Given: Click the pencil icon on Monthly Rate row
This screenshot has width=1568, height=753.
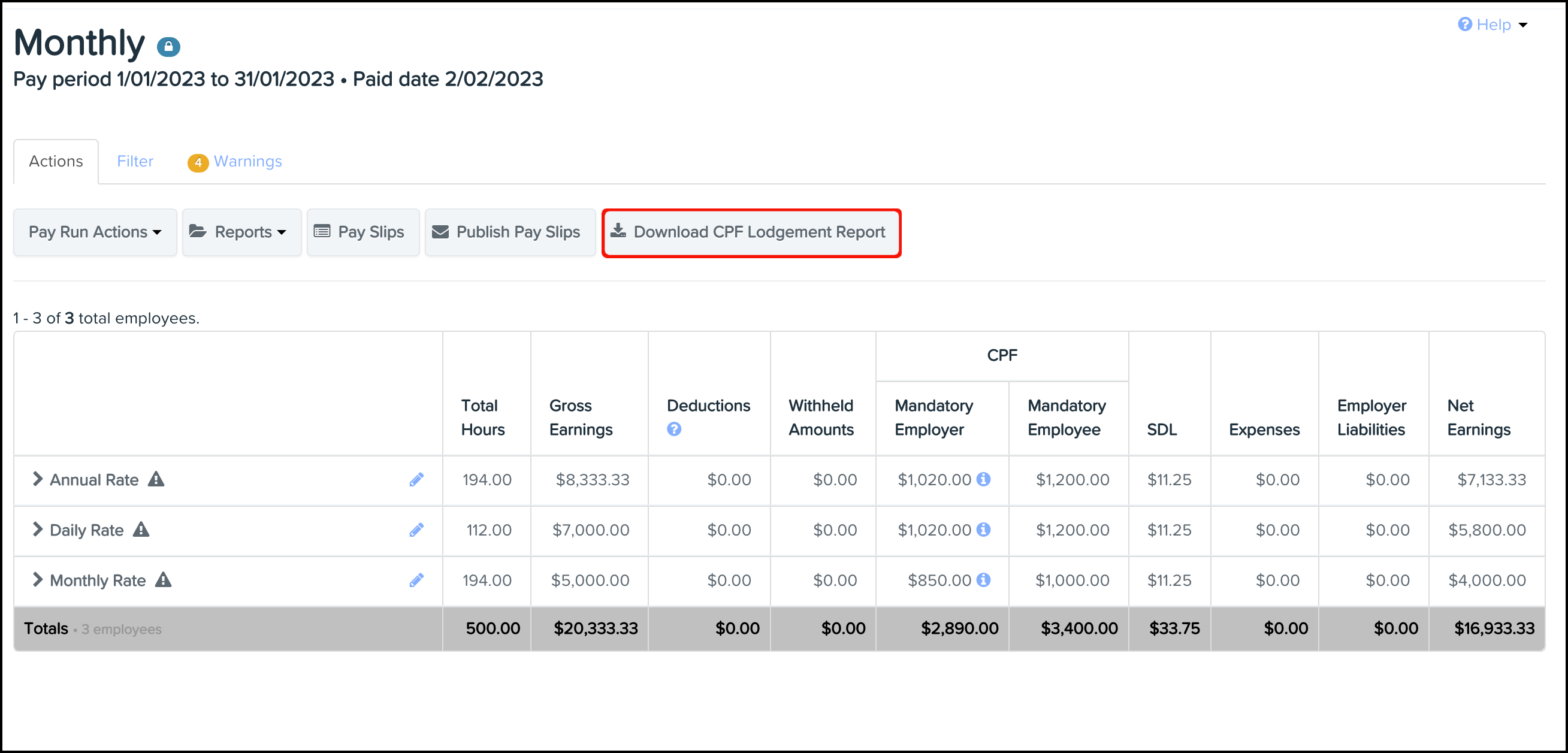Looking at the screenshot, I should pyautogui.click(x=417, y=579).
